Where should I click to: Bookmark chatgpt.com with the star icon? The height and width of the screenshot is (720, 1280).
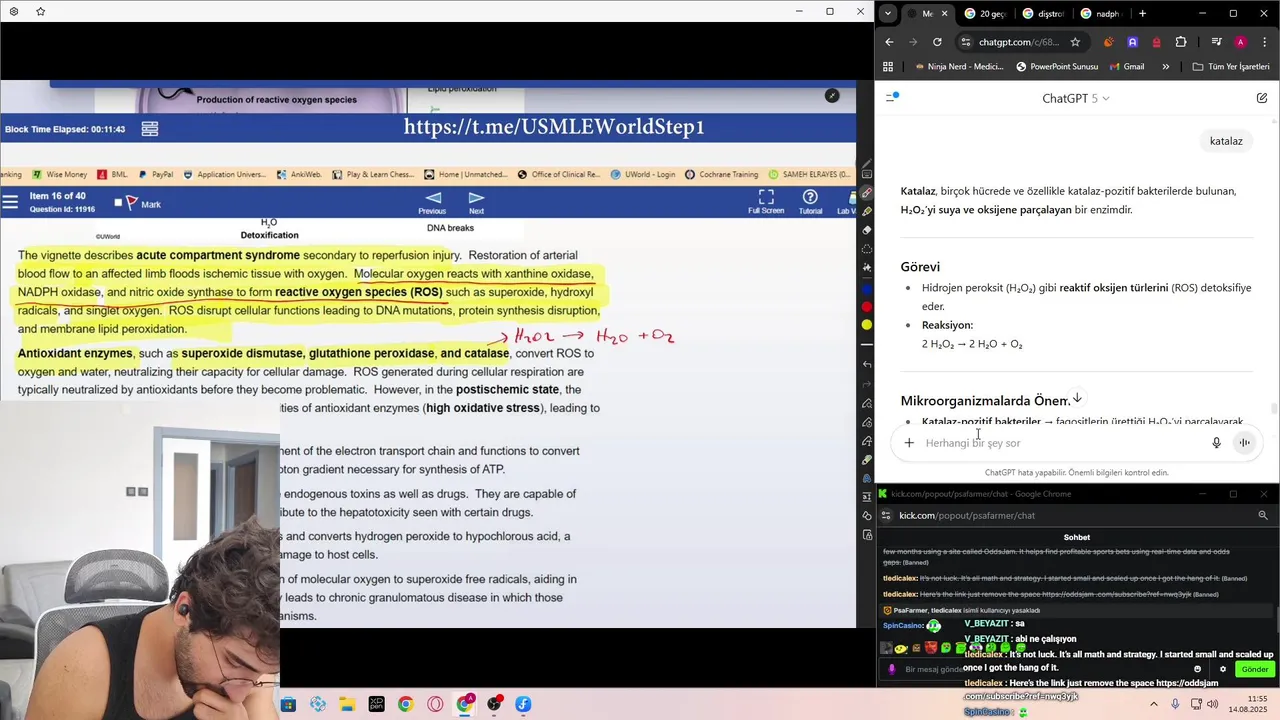[1075, 42]
